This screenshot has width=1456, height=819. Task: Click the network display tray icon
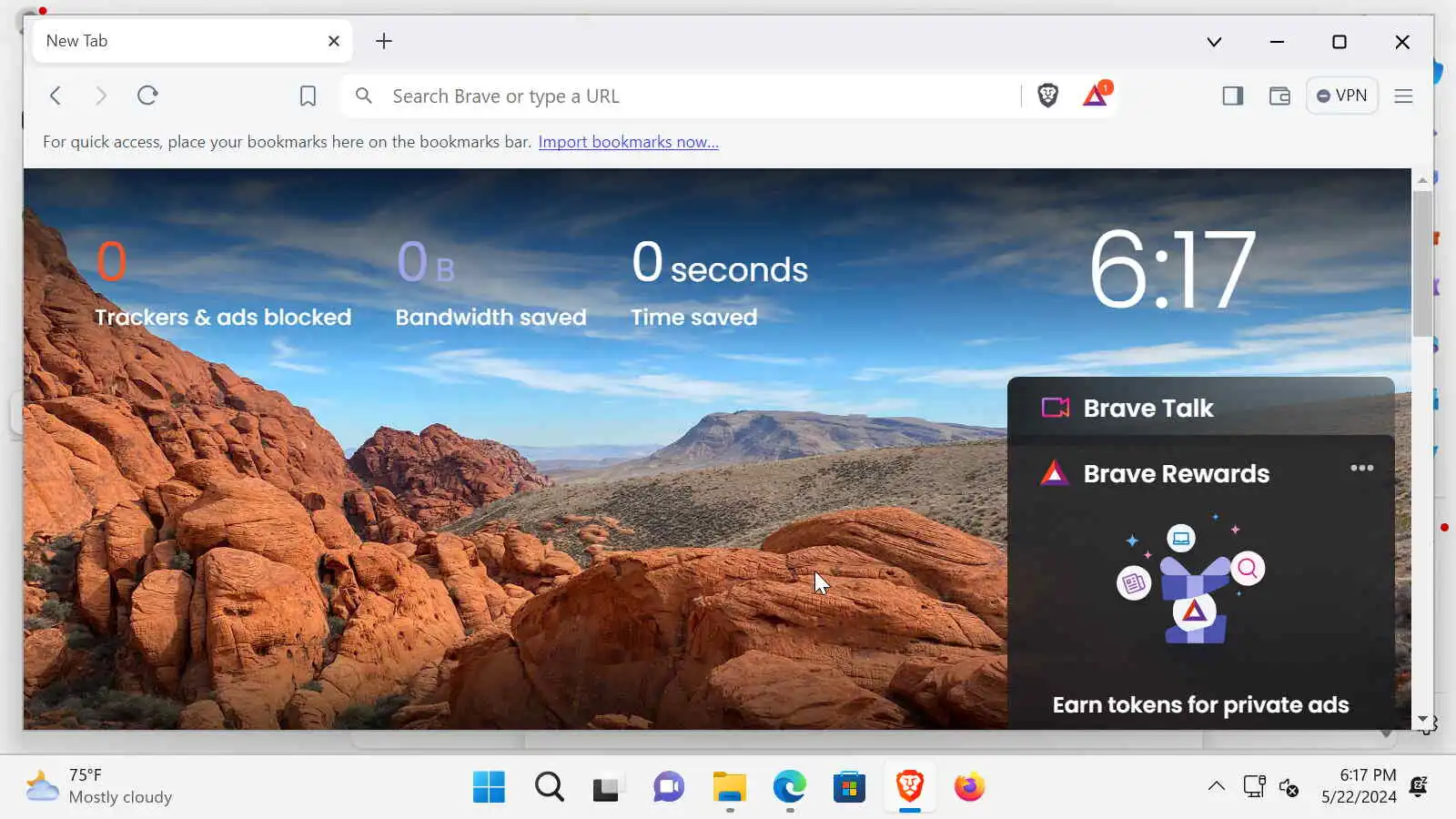pos(1255,786)
